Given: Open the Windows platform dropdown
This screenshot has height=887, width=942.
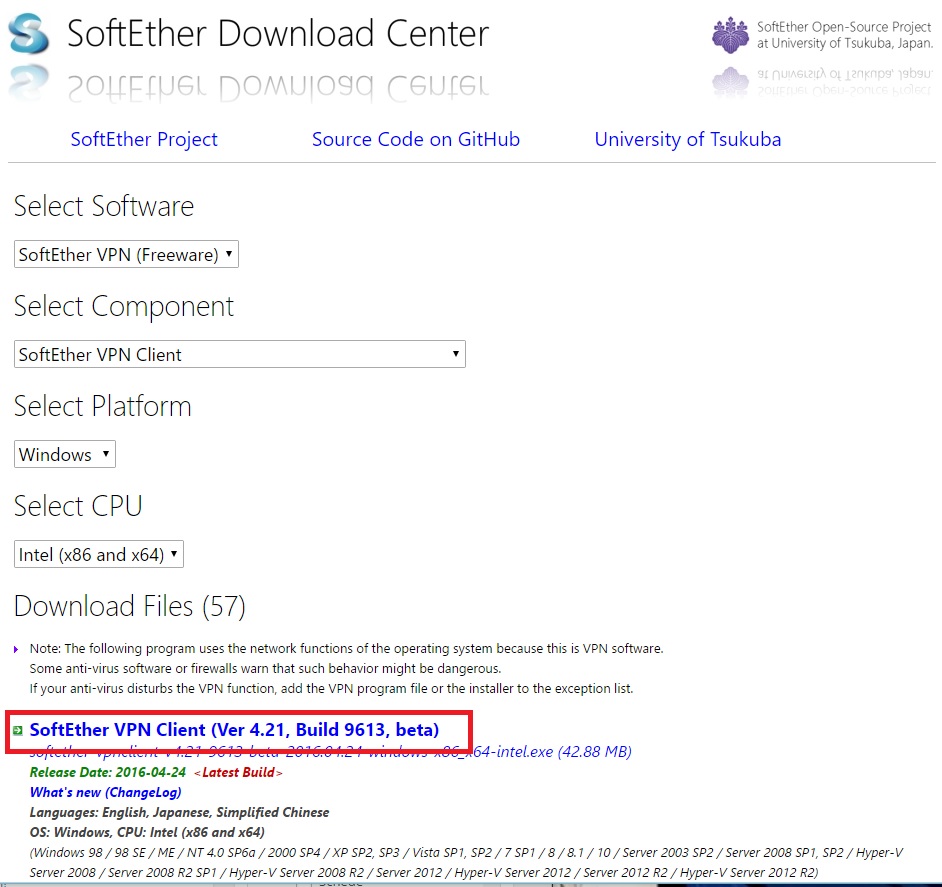Looking at the screenshot, I should [64, 453].
